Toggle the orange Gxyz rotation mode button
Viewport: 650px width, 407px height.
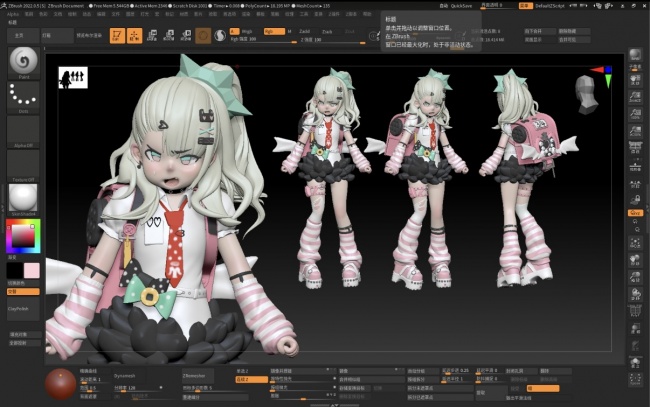(x=635, y=213)
